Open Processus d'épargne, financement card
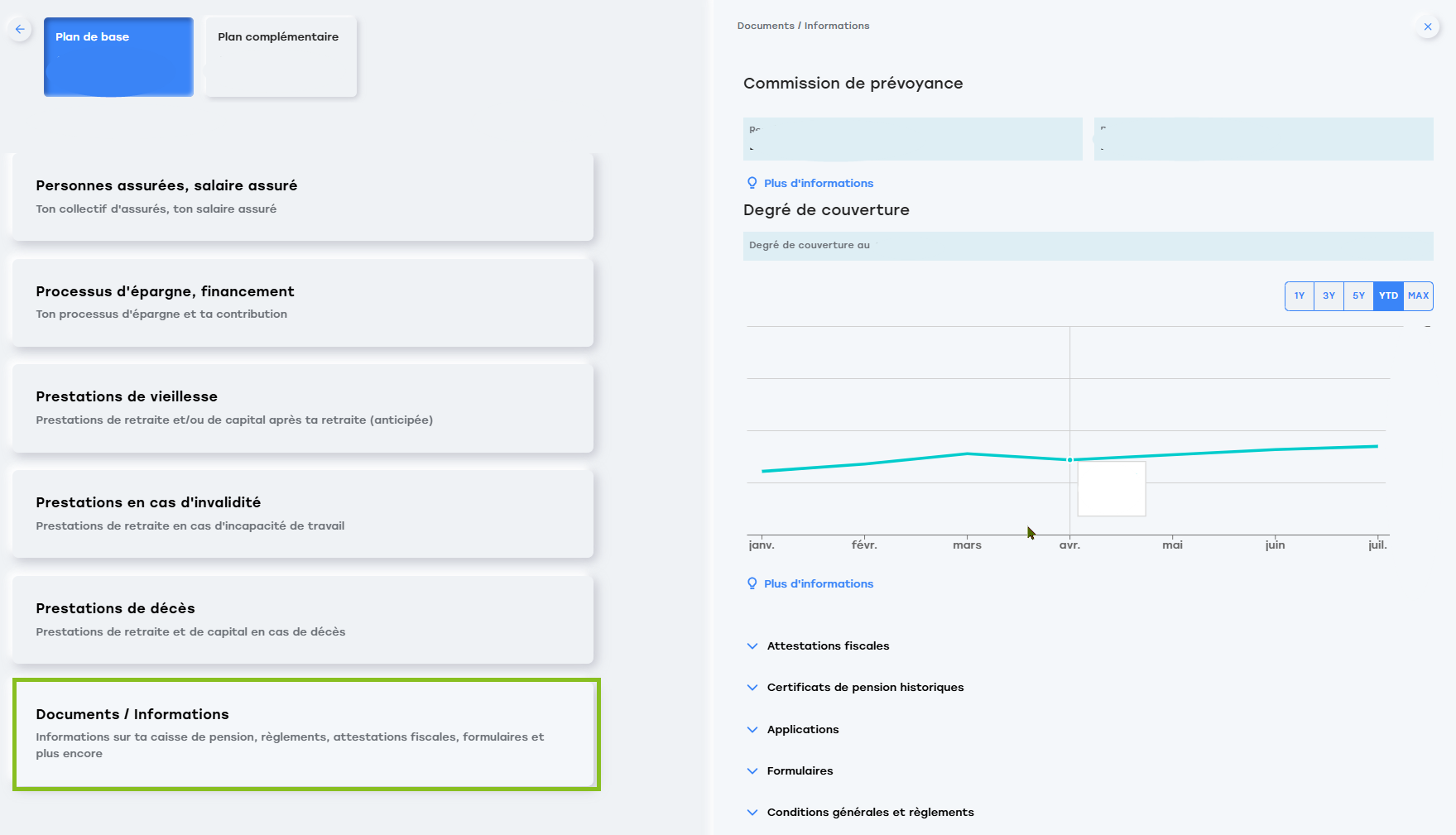 [303, 303]
